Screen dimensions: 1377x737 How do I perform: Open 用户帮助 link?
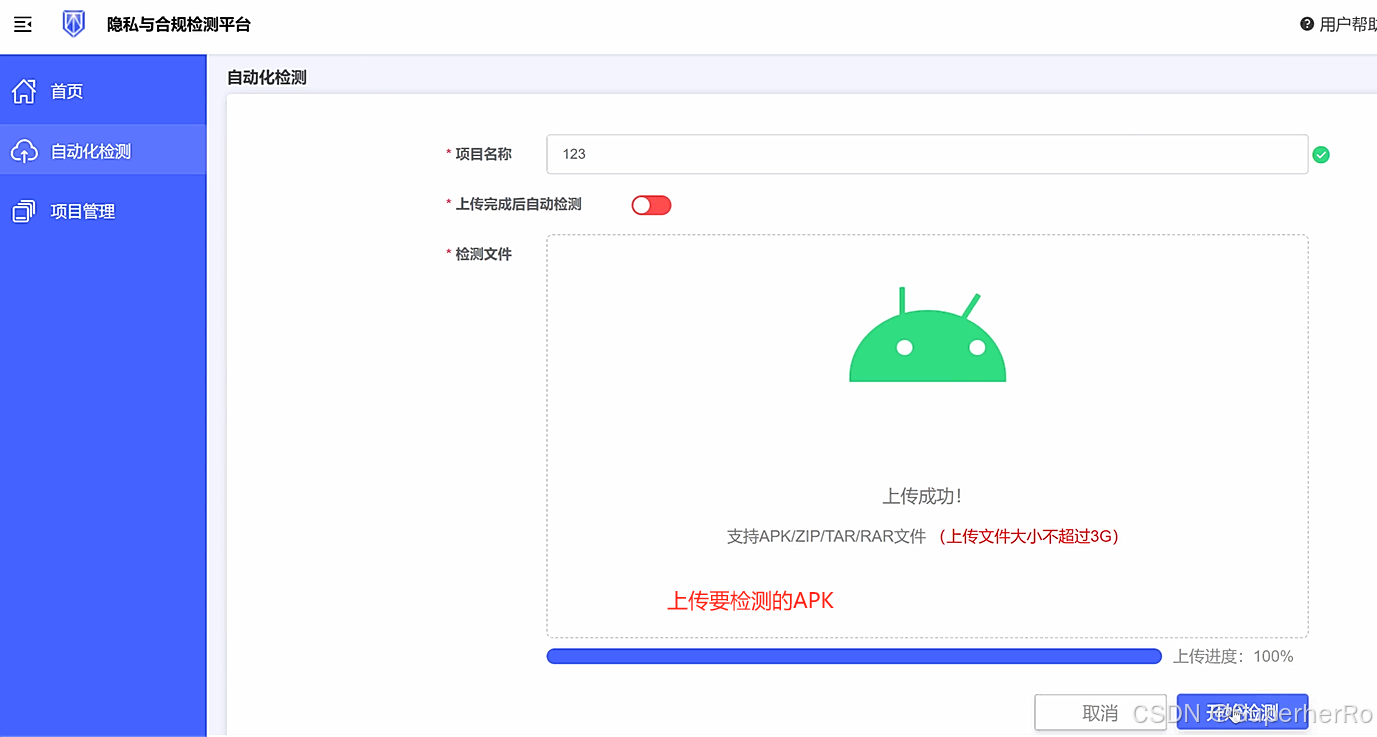coord(1347,24)
